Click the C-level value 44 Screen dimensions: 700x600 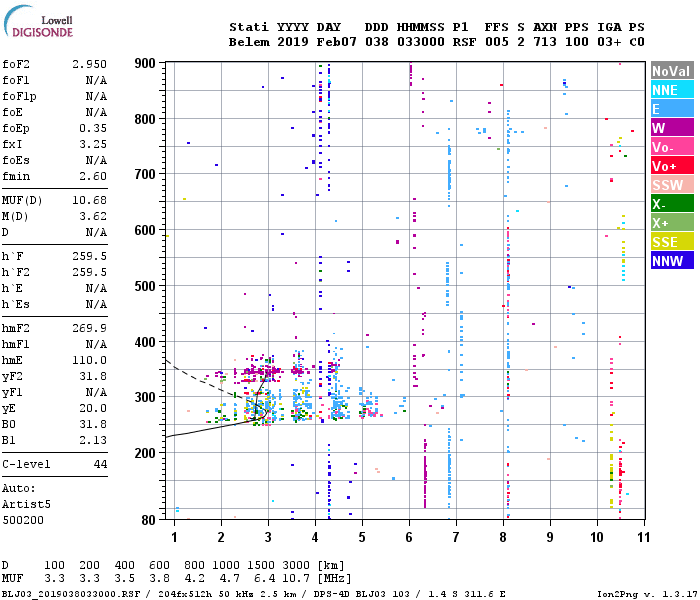100,464
